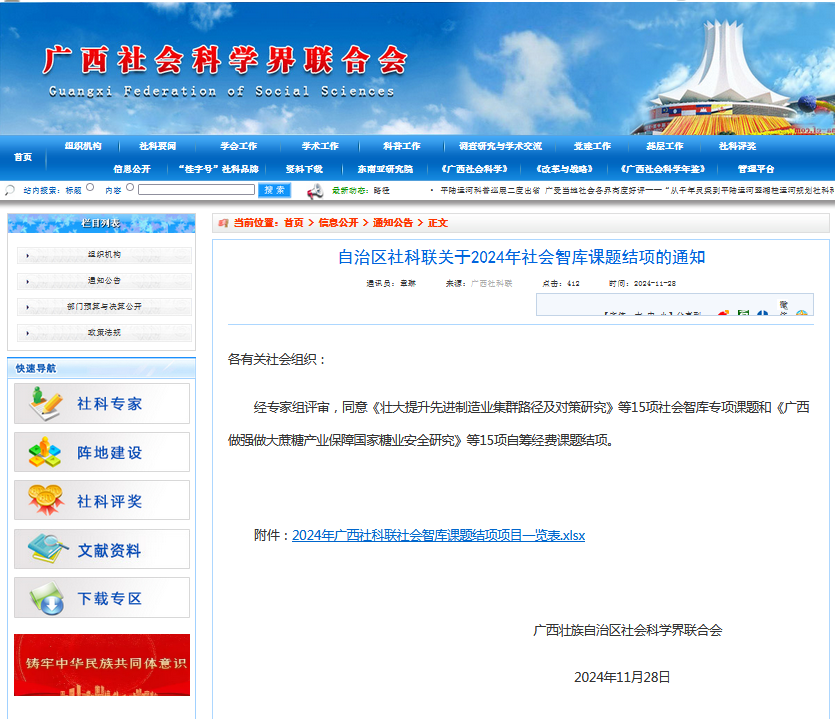Click the 来源: 广西社科联 source text
835x719 pixels.
[479, 284]
